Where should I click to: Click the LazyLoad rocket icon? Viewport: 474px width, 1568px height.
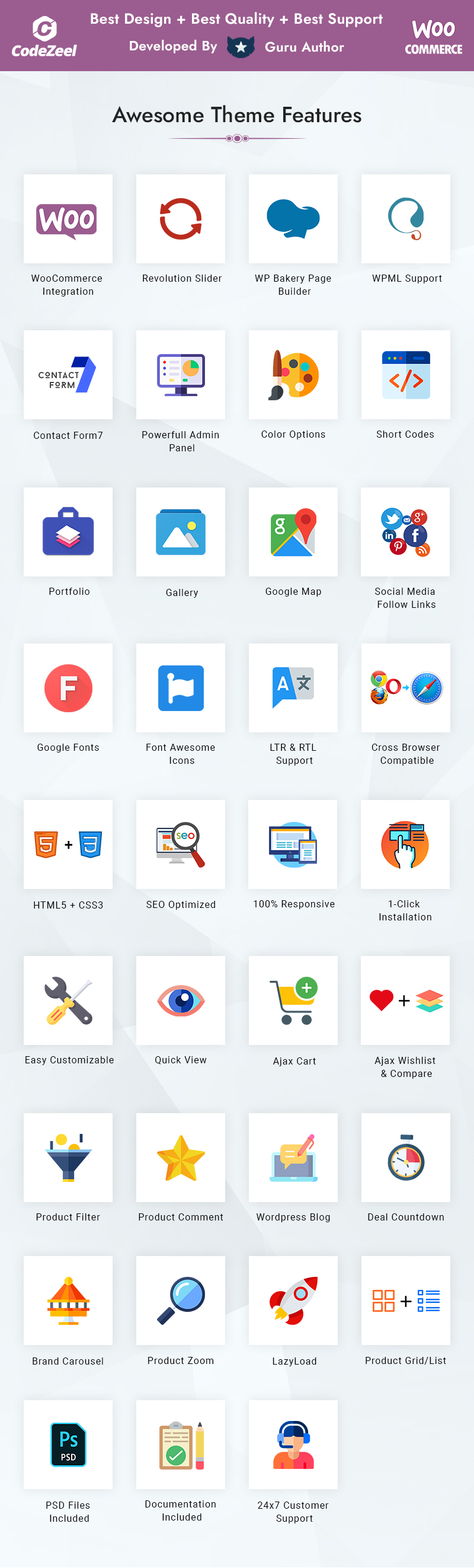pos(294,1301)
